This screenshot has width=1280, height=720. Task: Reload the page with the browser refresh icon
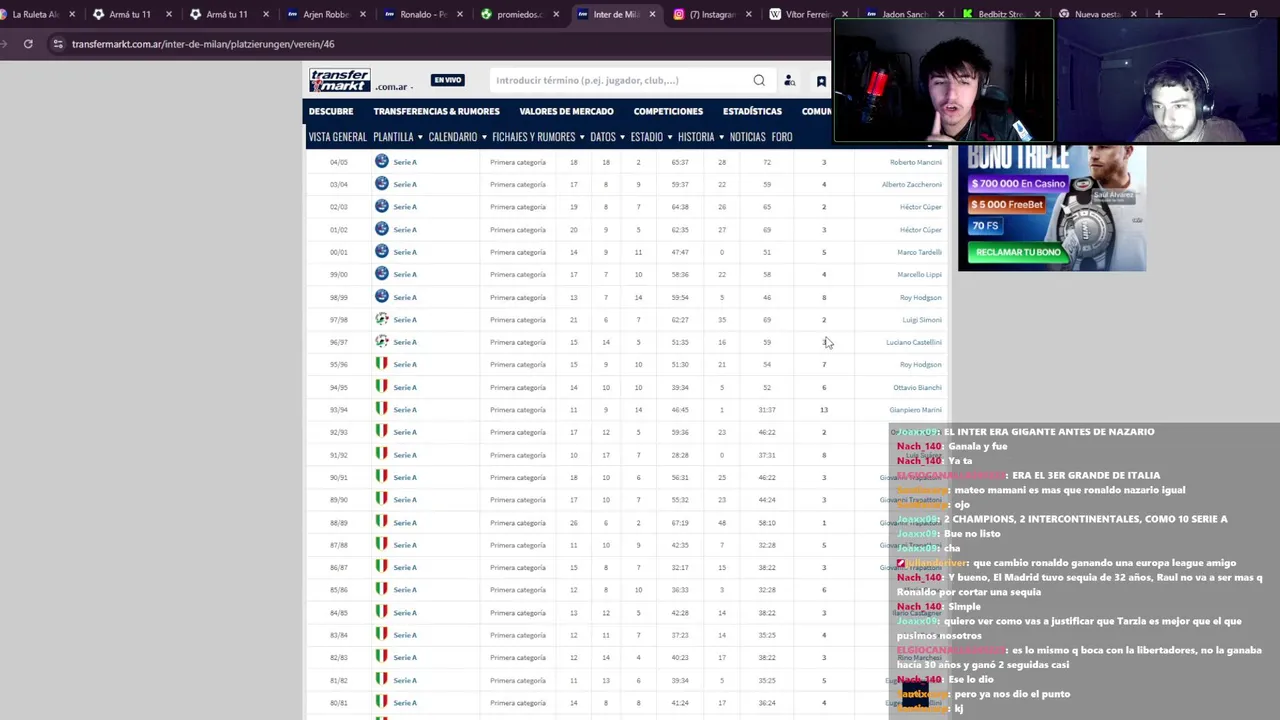[x=28, y=44]
